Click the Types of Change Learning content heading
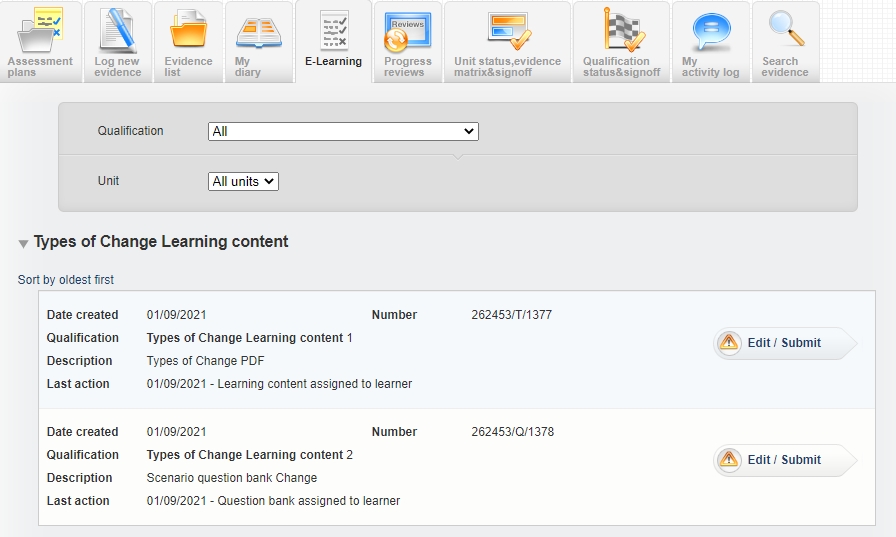896x537 pixels. coord(161,242)
